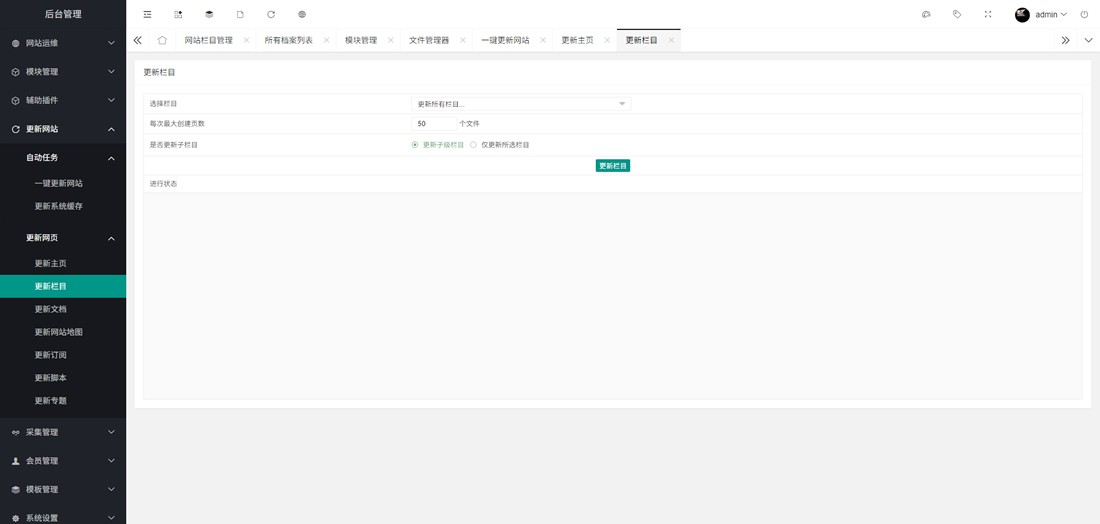Click the 每次最大创建页数 input field

[x=434, y=124]
